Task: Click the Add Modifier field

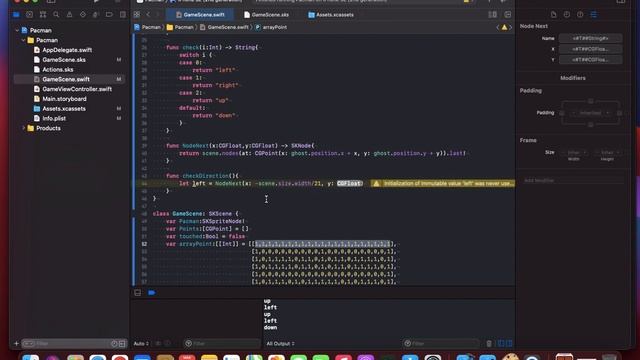Action: [x=573, y=180]
